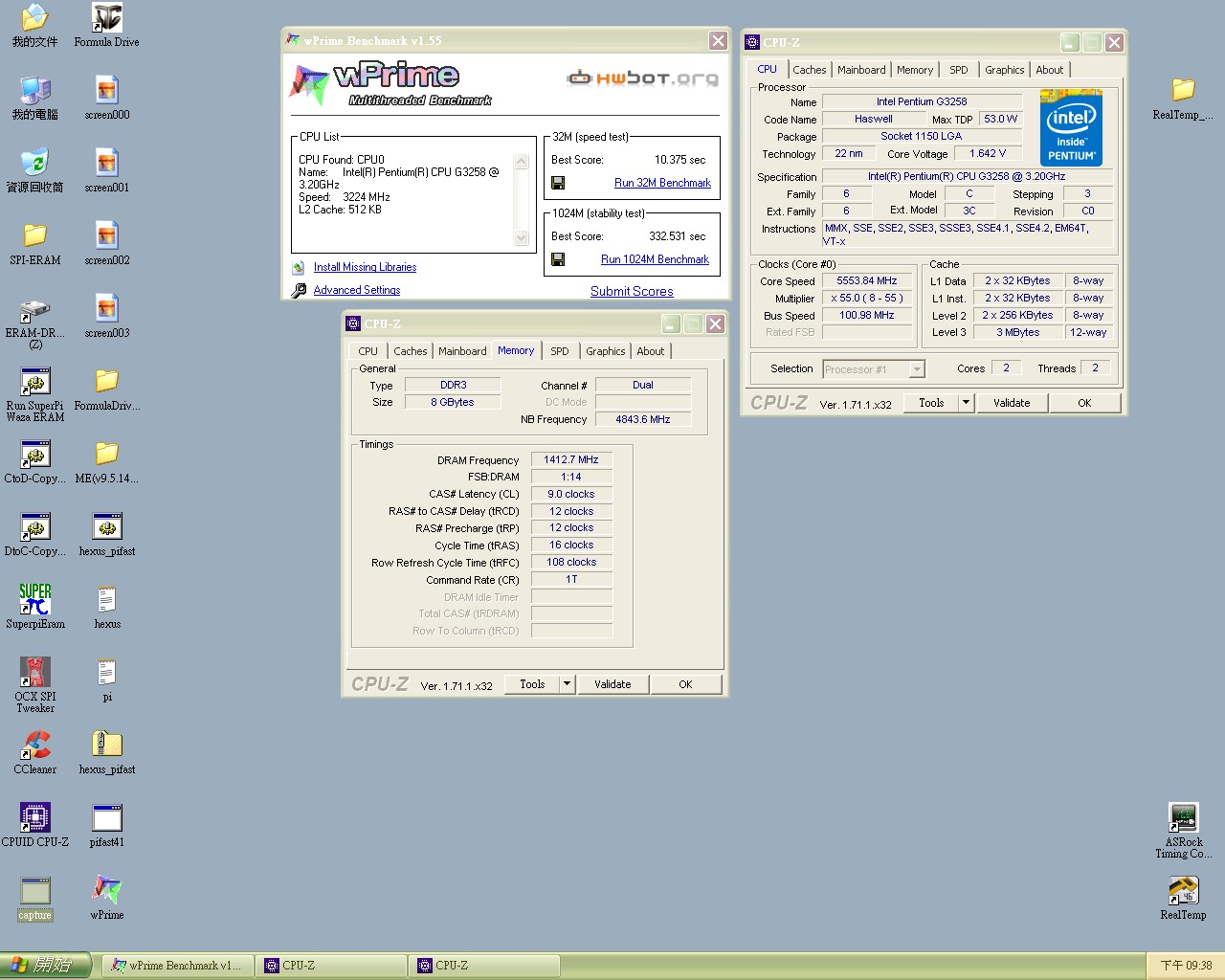Launch SuperpiEram application

(35, 607)
